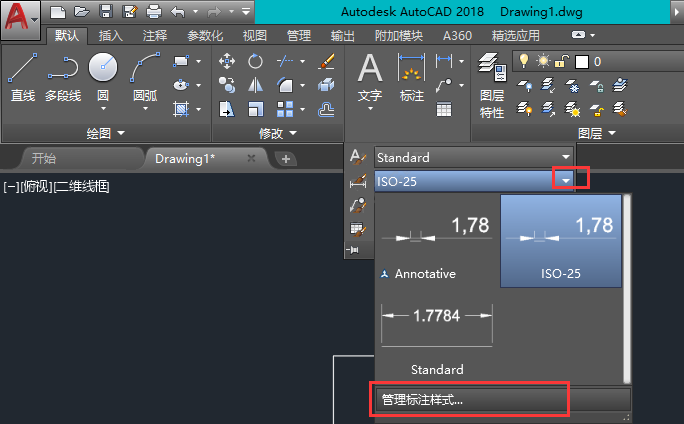Click the layer color white swatch
The width and height of the screenshot is (684, 424).
tap(582, 62)
